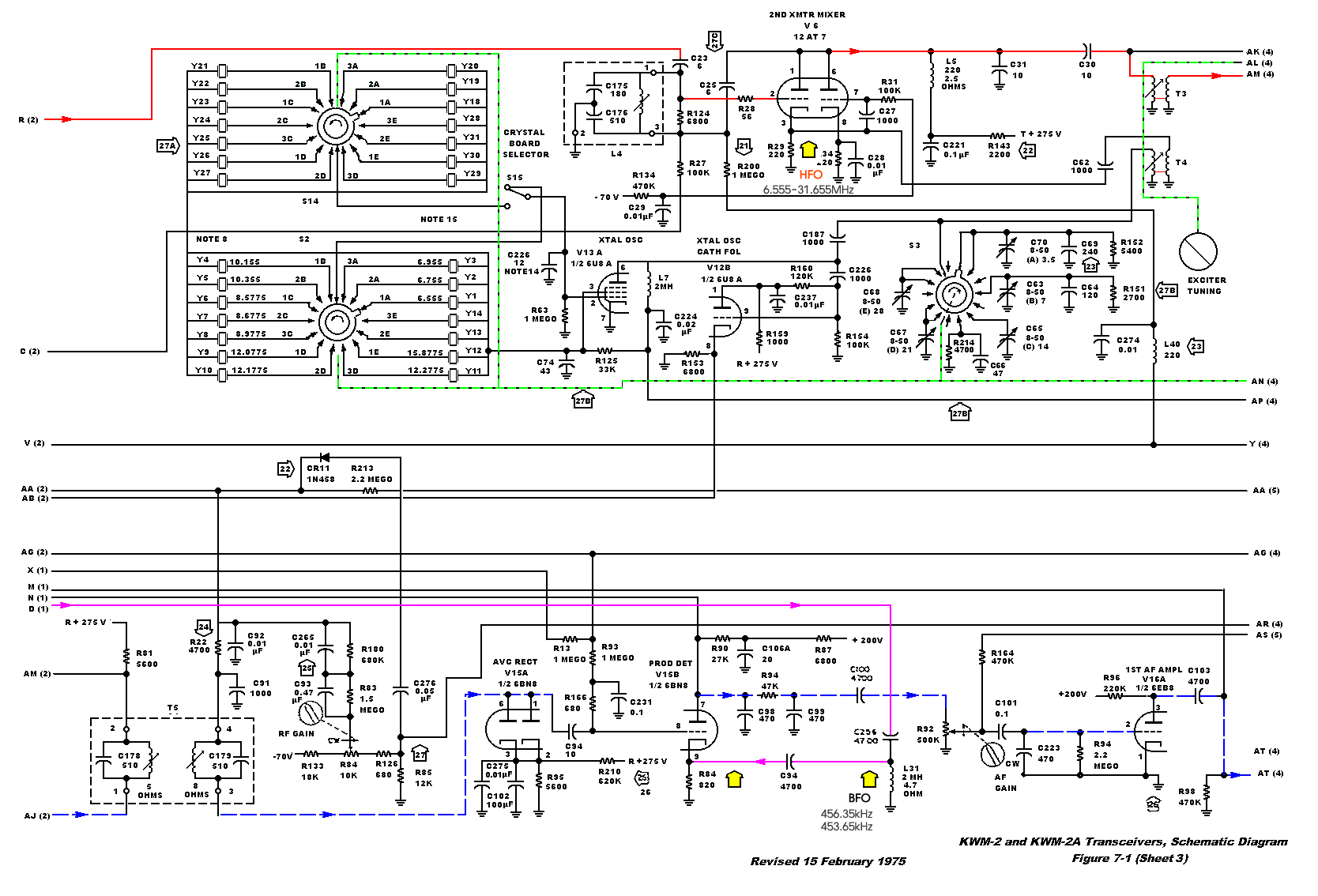Viewport: 1318px width, 896px height.
Task: Click the S2 rotary switch wafer
Action: [337, 322]
